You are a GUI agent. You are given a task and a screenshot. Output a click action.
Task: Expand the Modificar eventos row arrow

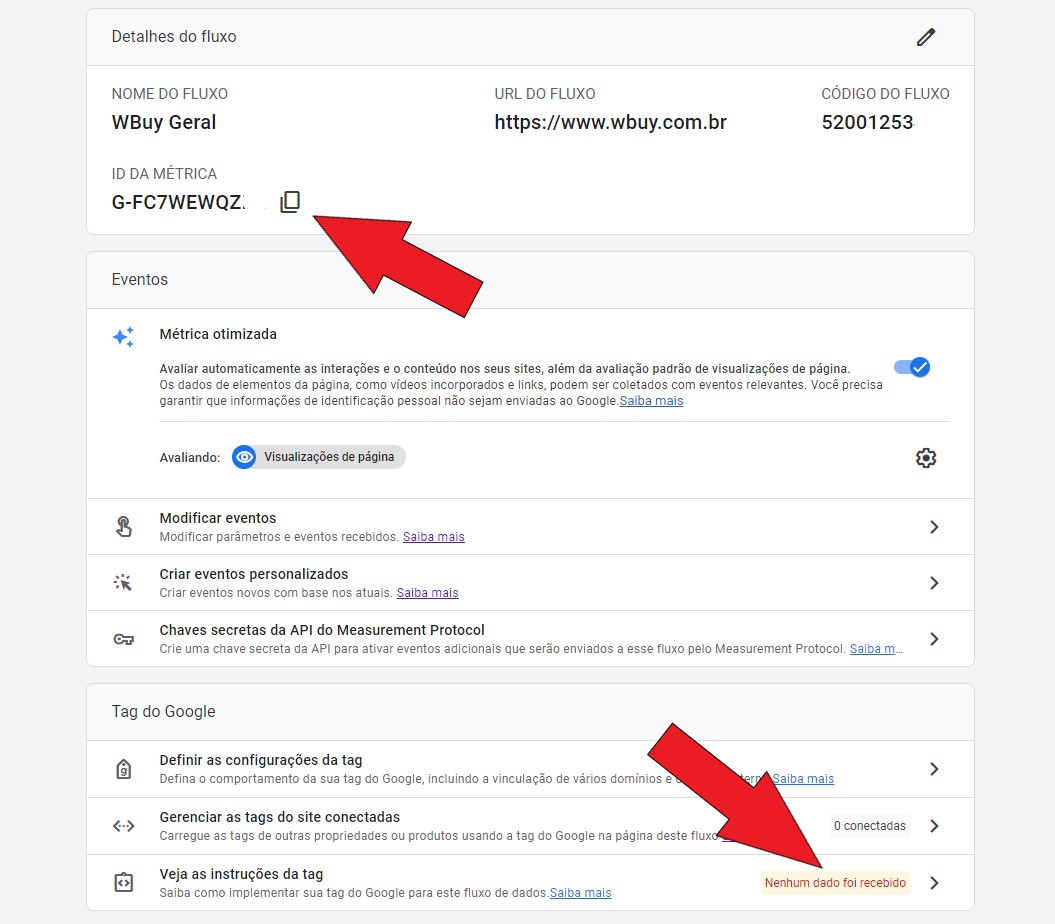pos(934,527)
